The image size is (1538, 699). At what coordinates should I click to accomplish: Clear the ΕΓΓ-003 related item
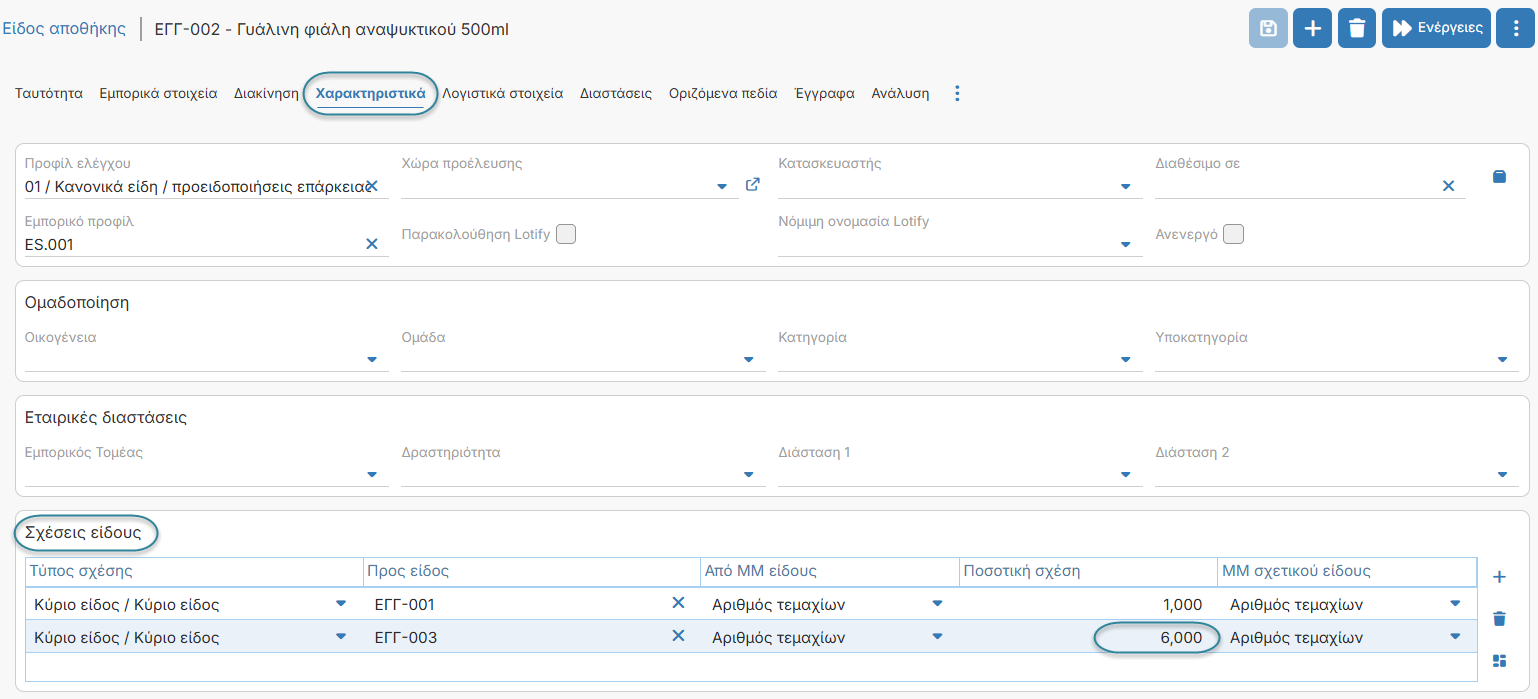678,636
